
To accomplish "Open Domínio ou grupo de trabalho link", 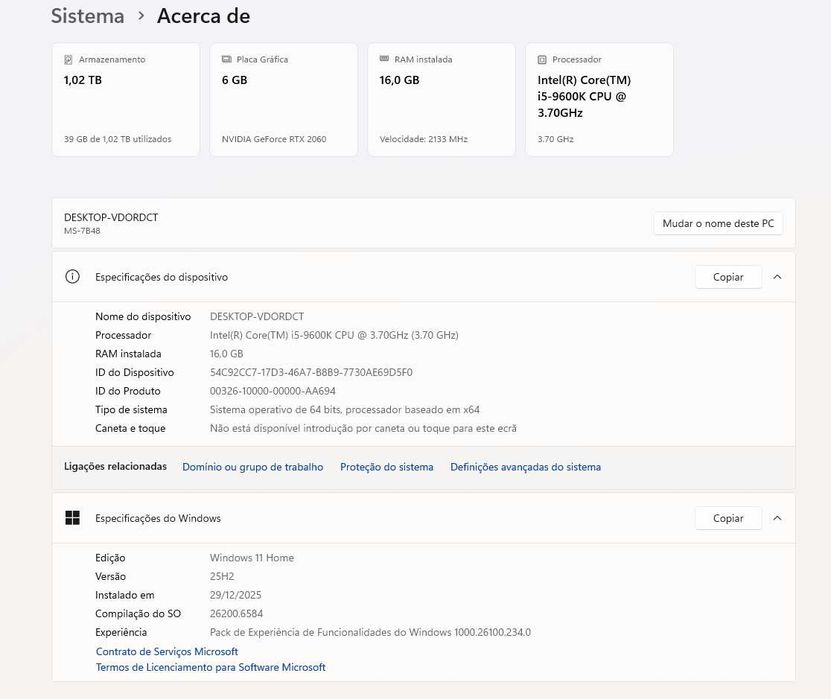I will click(x=253, y=467).
